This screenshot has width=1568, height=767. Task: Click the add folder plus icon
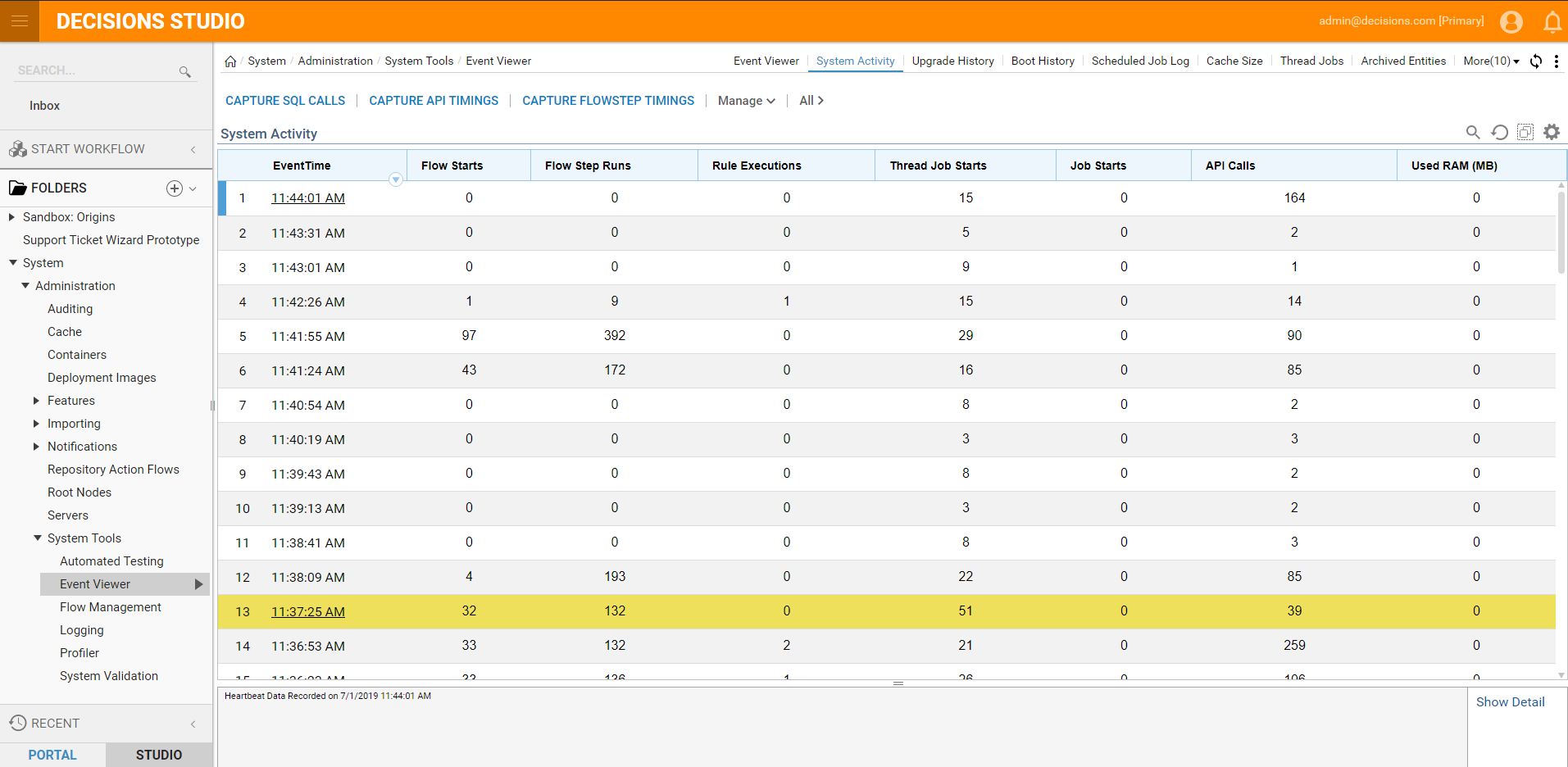point(175,188)
